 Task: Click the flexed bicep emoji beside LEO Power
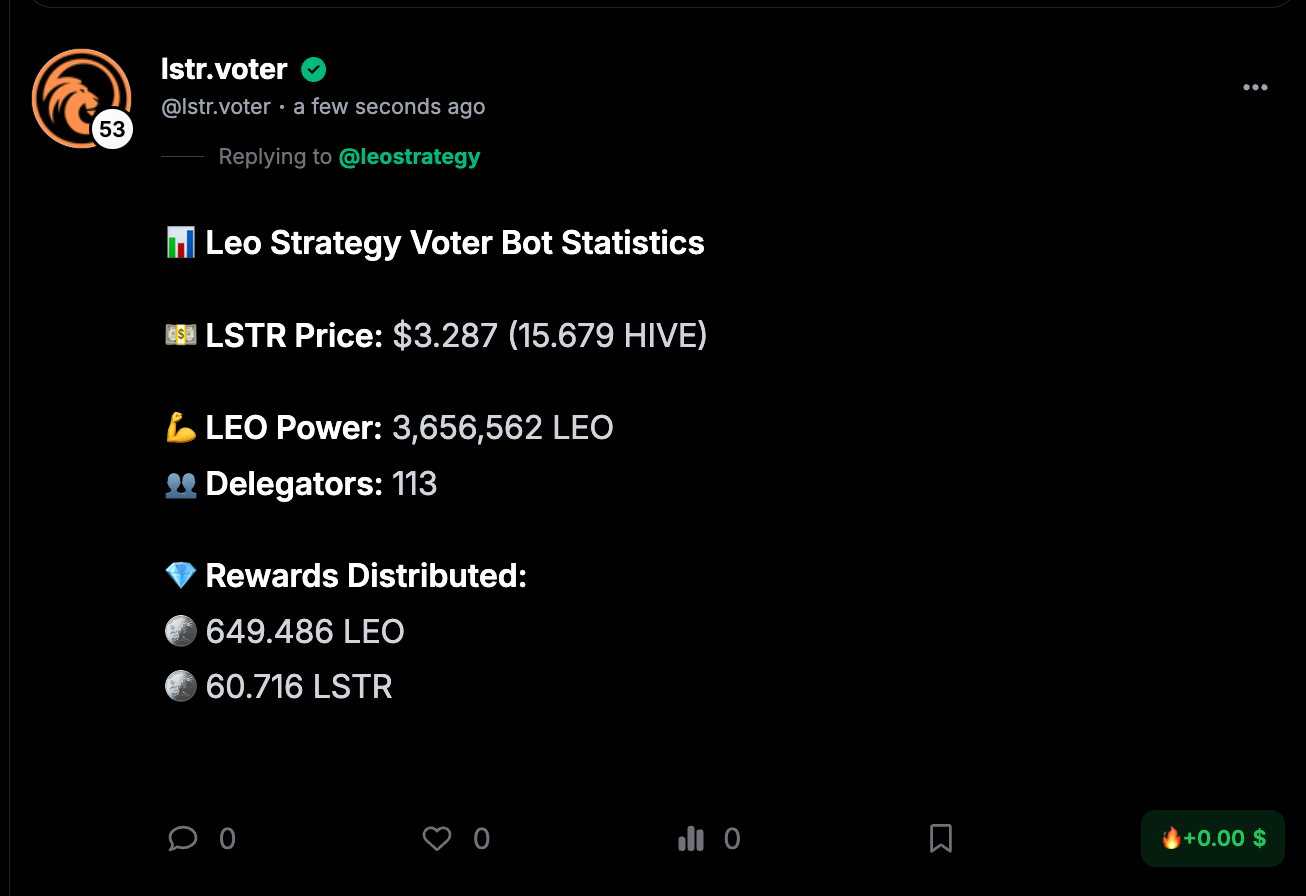pyautogui.click(x=180, y=429)
